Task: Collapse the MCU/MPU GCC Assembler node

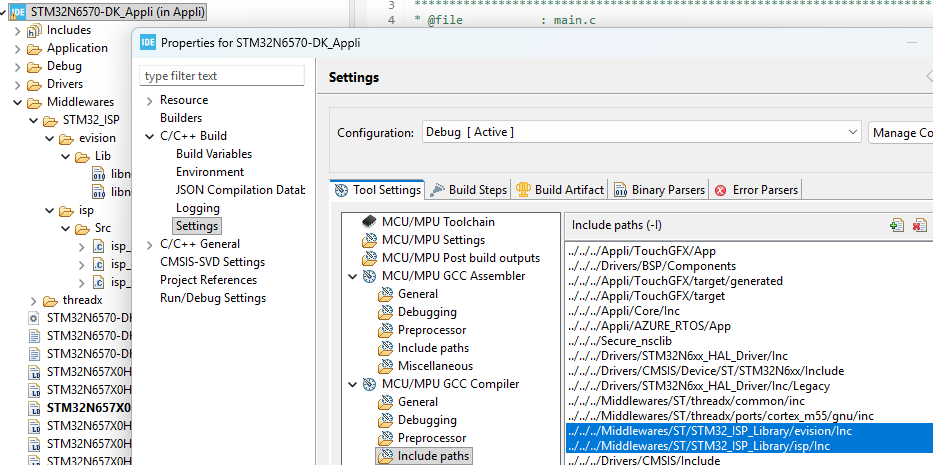Action: (x=352, y=276)
